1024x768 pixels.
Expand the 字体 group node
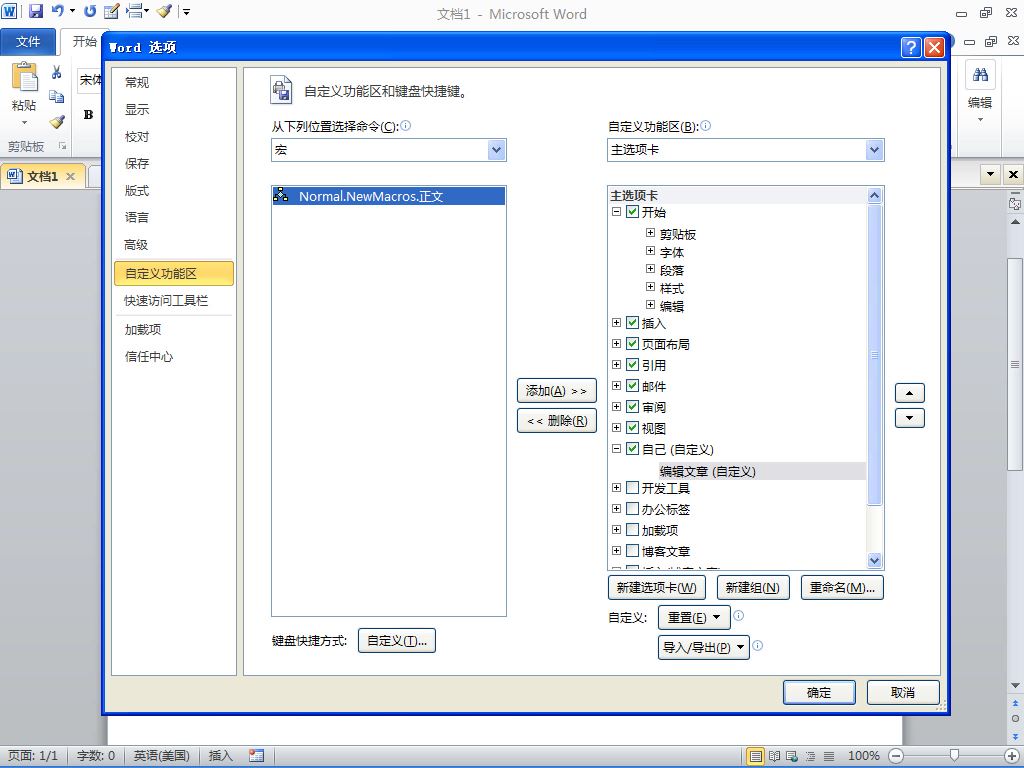pyautogui.click(x=650, y=251)
